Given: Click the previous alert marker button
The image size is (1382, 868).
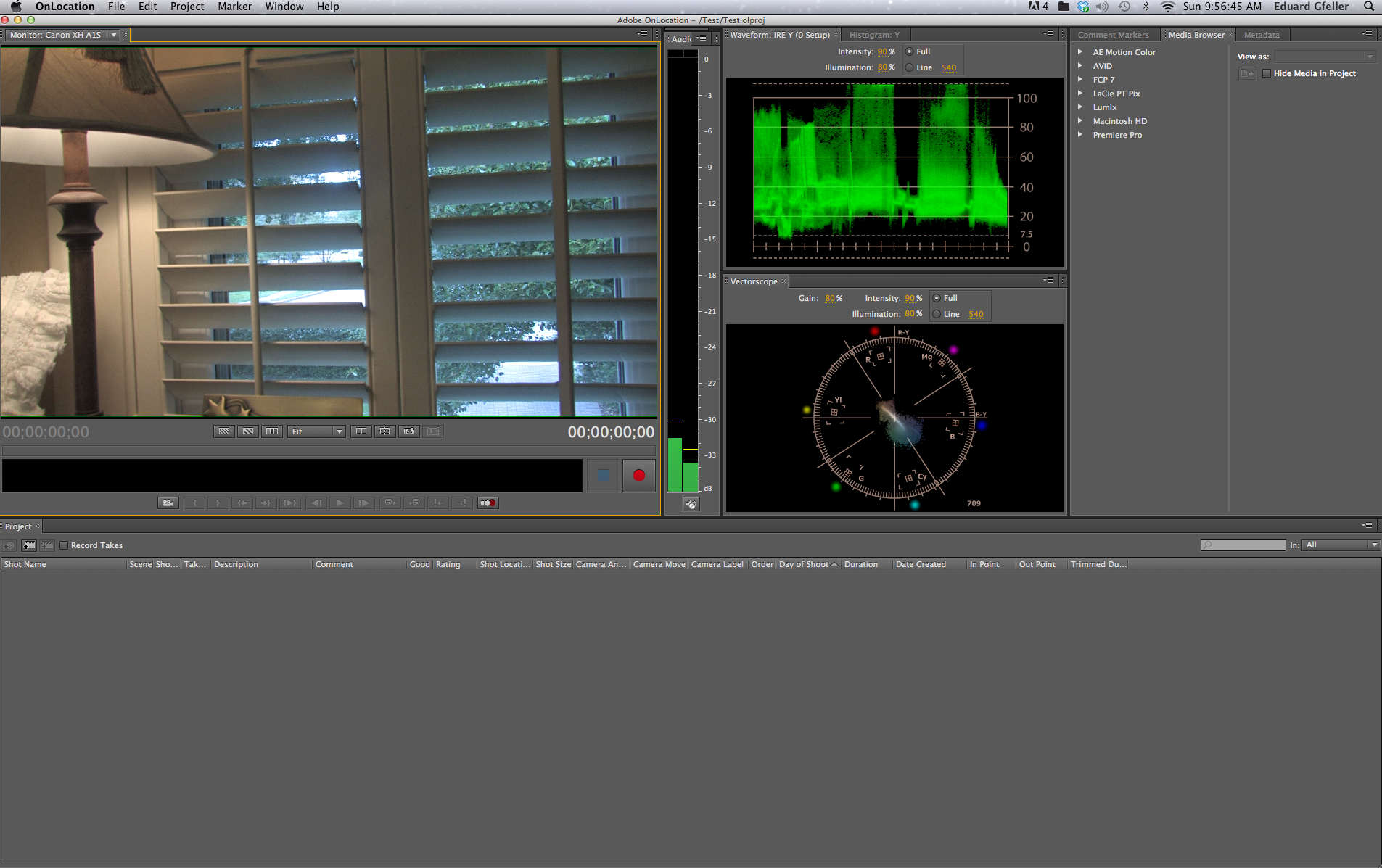Looking at the screenshot, I should 438,503.
